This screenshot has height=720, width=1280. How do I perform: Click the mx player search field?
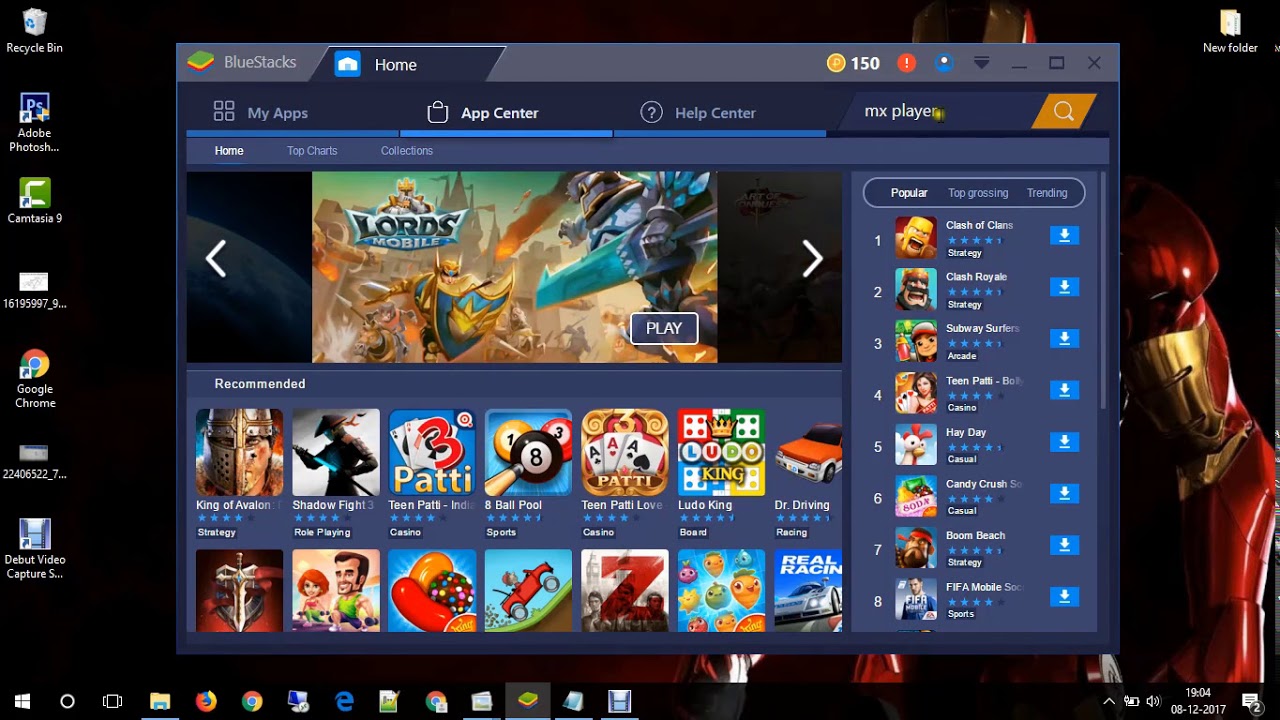[x=940, y=112]
